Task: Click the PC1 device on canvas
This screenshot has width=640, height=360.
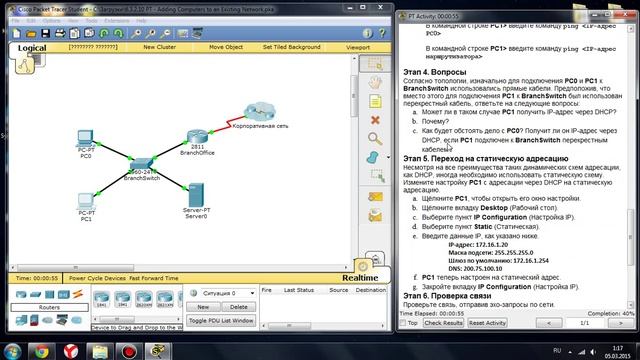Action: pyautogui.click(x=86, y=201)
